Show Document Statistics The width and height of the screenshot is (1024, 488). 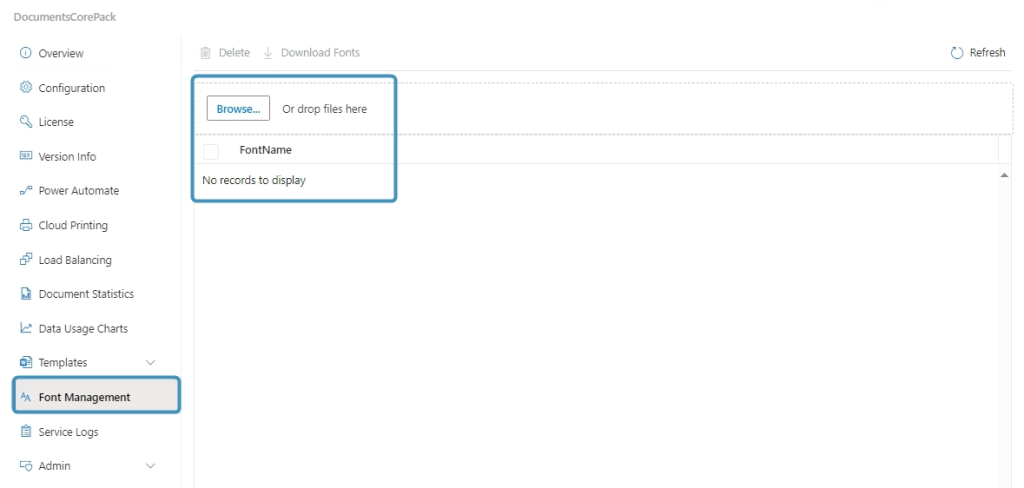click(86, 294)
